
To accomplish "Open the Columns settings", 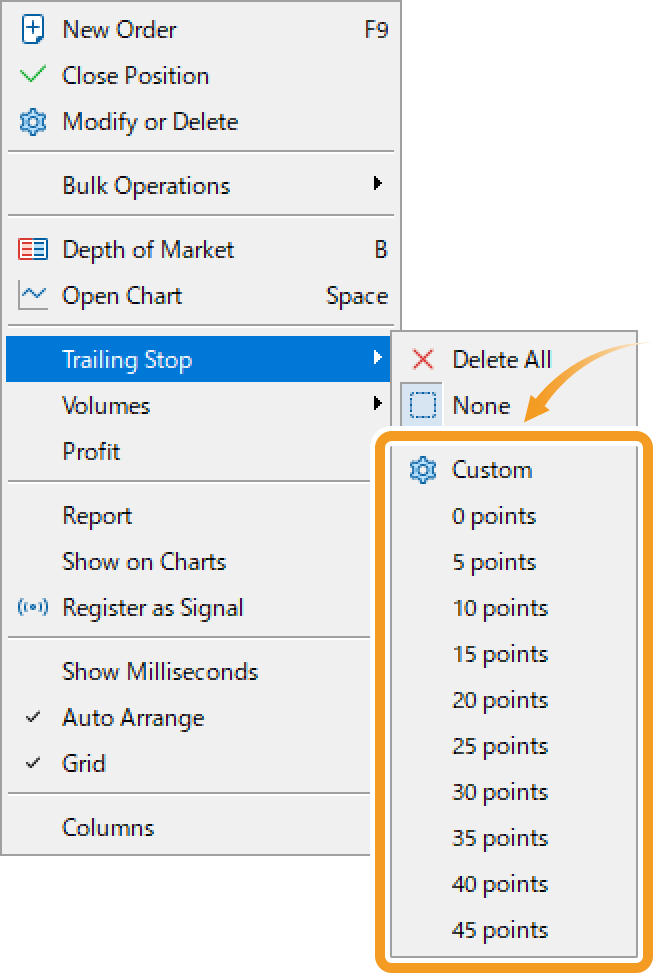I will 108,827.
